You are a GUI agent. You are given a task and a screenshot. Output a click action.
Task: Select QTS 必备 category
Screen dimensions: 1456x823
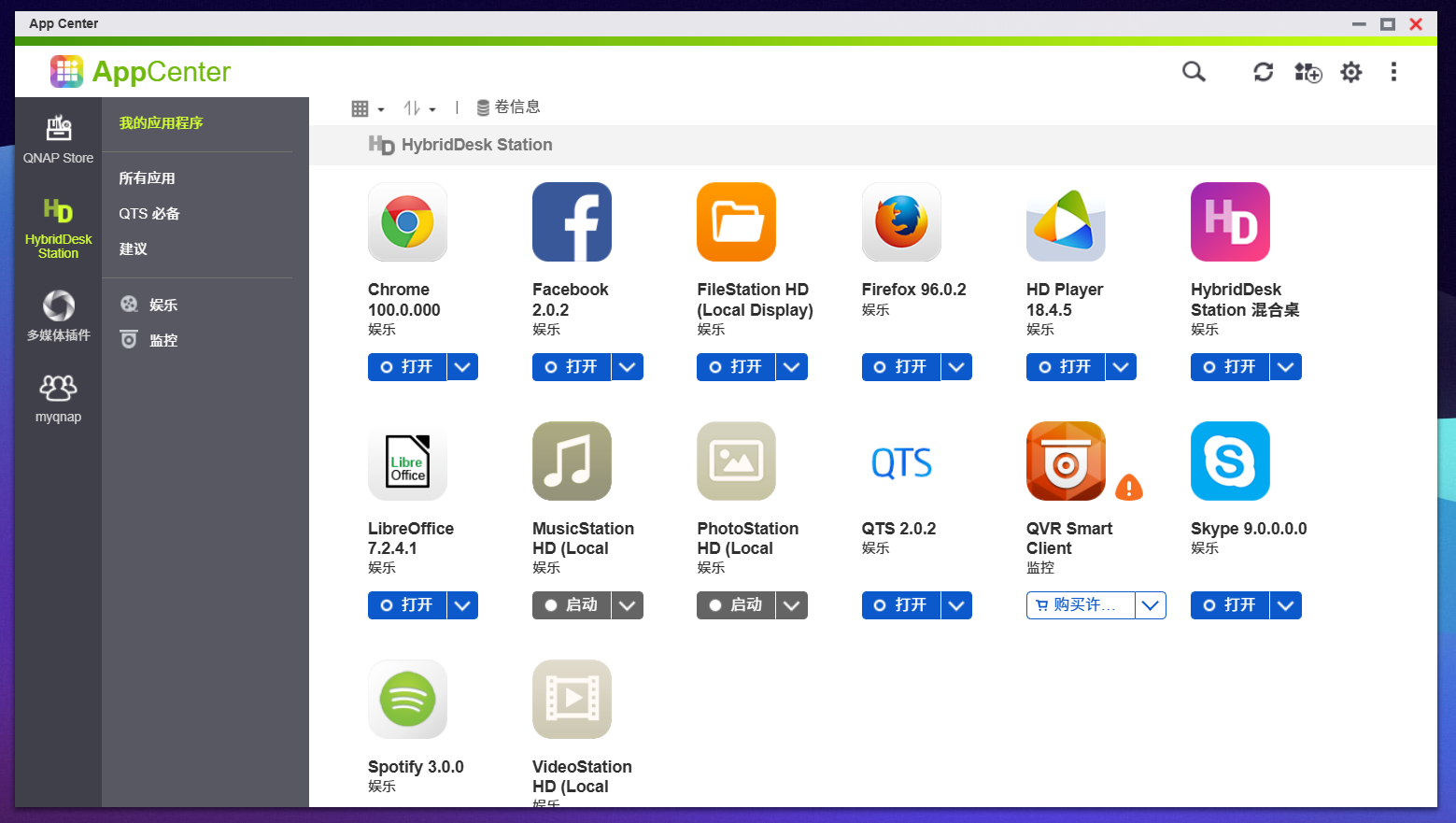pyautogui.click(x=149, y=214)
